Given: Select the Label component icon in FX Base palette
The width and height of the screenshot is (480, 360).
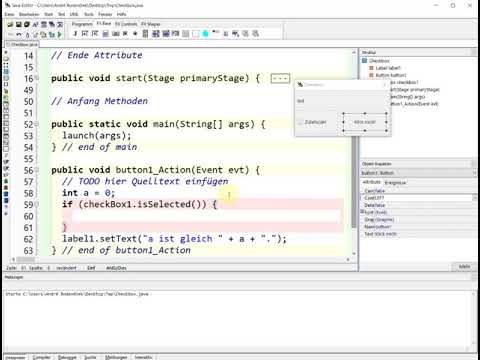Looking at the screenshot, I should coord(75,33).
